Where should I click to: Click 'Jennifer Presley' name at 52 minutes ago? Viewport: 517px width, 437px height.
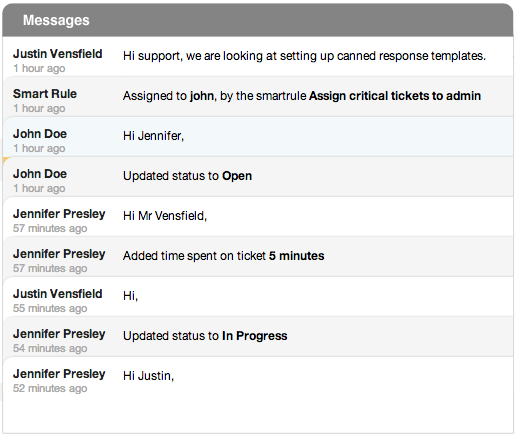59,374
